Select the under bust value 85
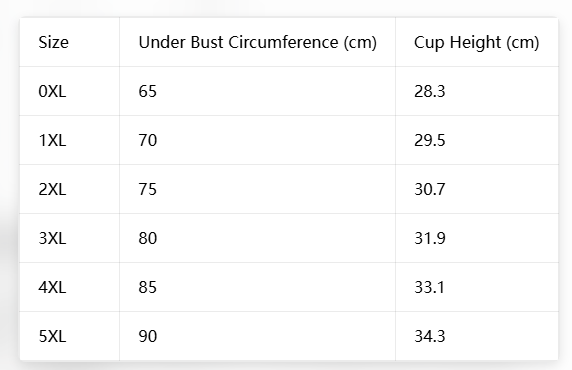The width and height of the screenshot is (572, 370). pyautogui.click(x=147, y=287)
